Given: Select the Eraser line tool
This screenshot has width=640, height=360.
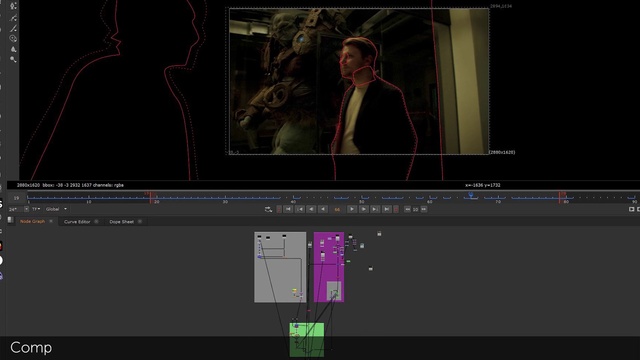Looking at the screenshot, I should (x=13, y=28).
